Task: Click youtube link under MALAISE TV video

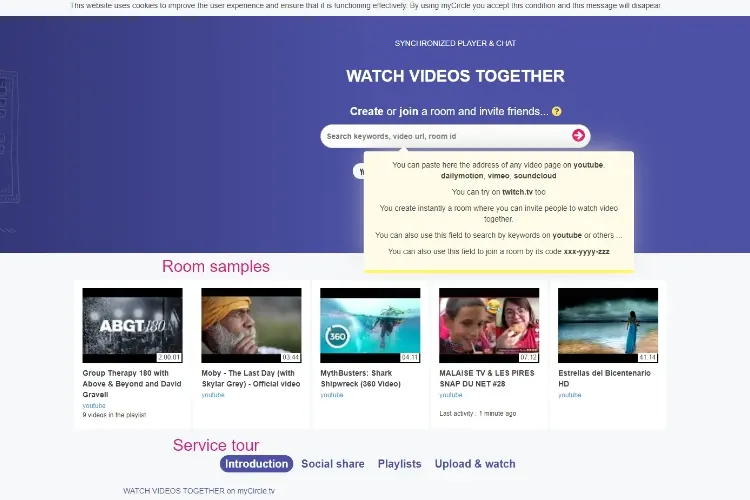Action: click(x=451, y=395)
